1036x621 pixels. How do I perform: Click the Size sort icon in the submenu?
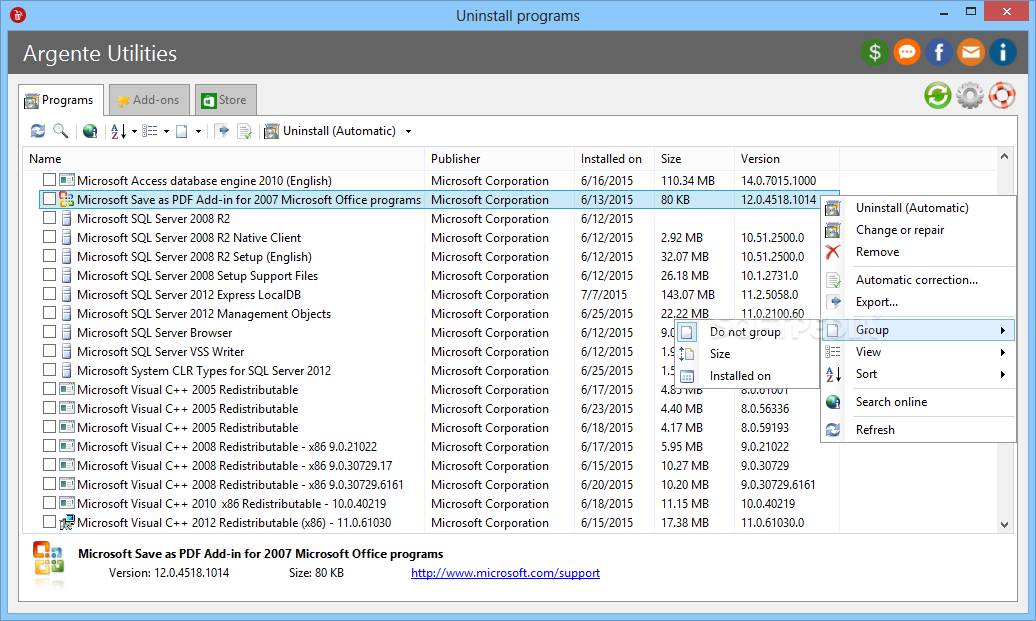(687, 354)
